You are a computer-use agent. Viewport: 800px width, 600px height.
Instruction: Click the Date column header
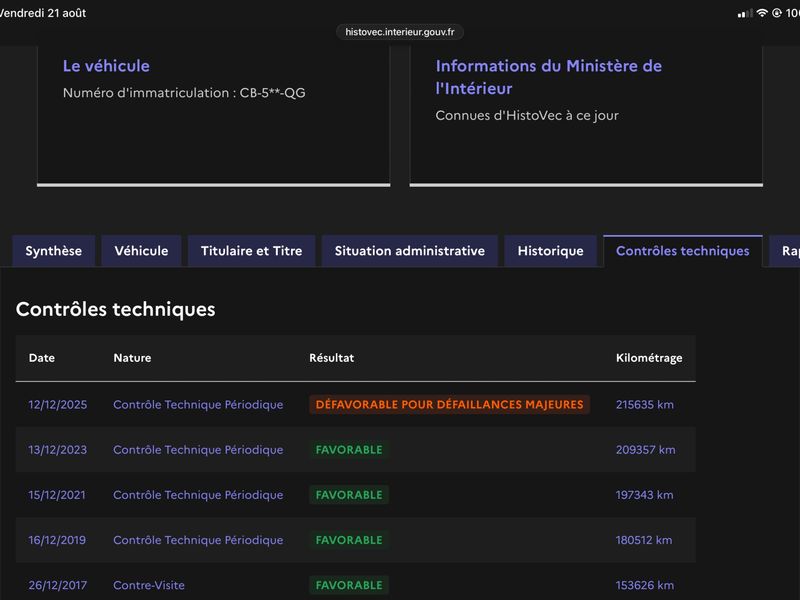[x=42, y=358]
